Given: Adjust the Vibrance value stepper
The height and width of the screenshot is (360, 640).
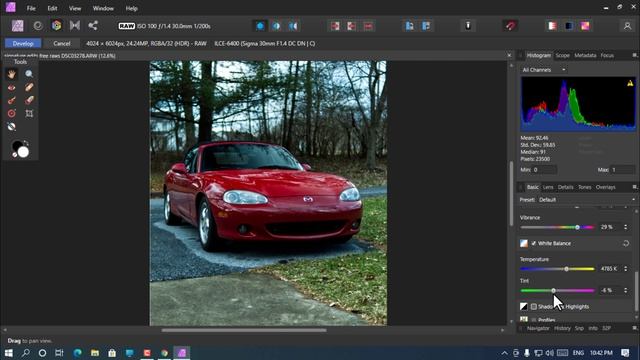Looking at the screenshot, I should pos(625,227).
